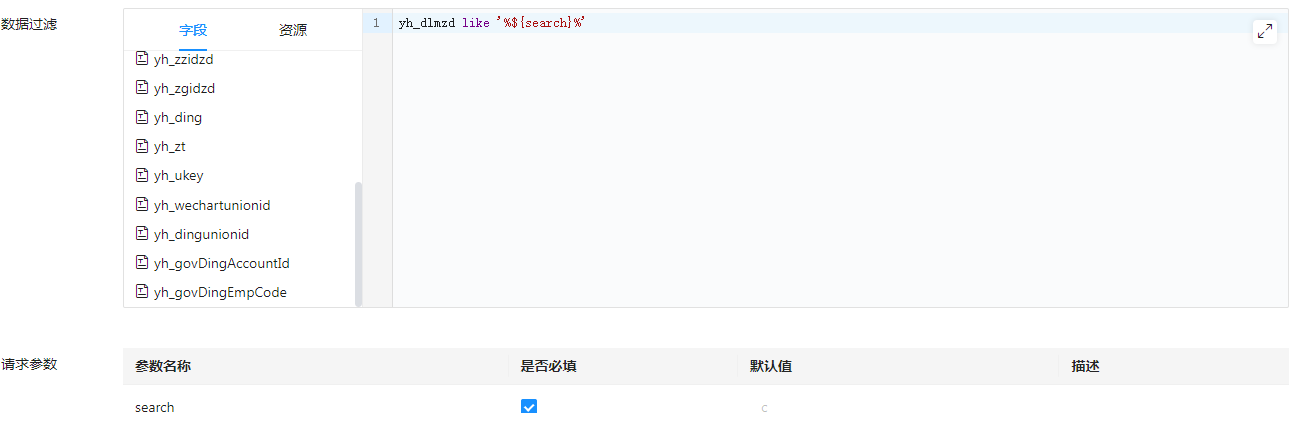Uncheck the required checkbox for search
This screenshot has width=1293, height=430.
(x=529, y=407)
